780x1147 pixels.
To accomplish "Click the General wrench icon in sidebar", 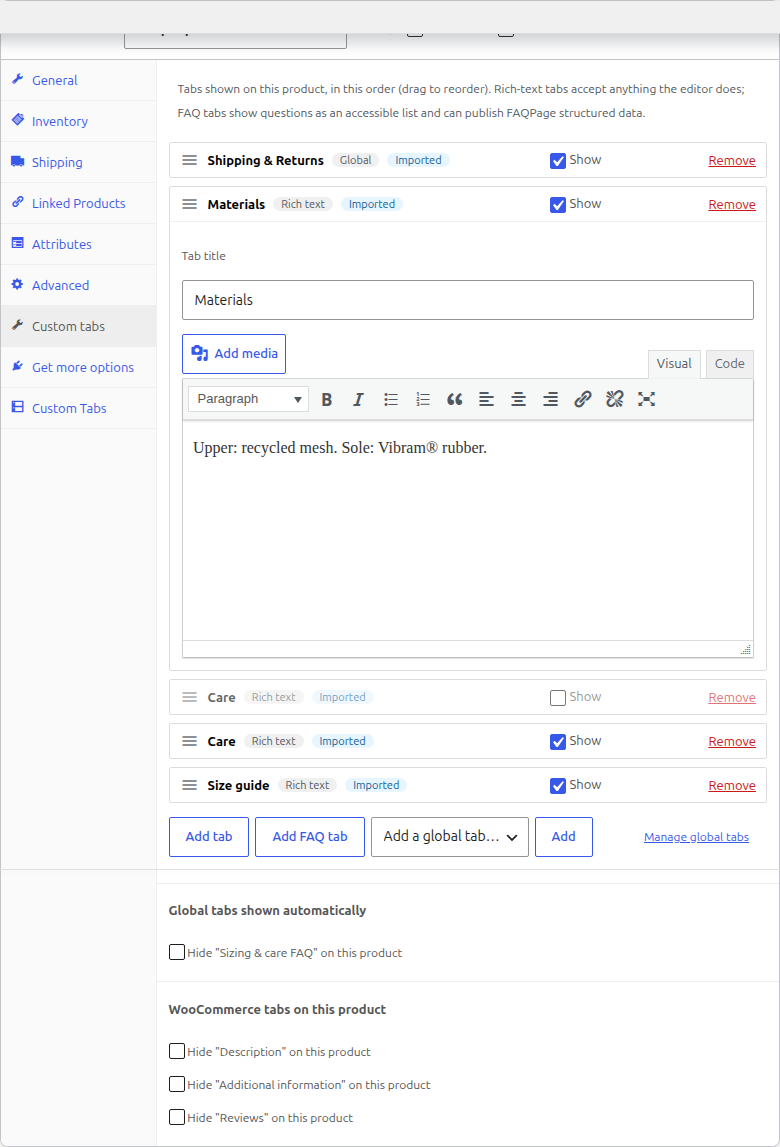I will click(x=18, y=79).
